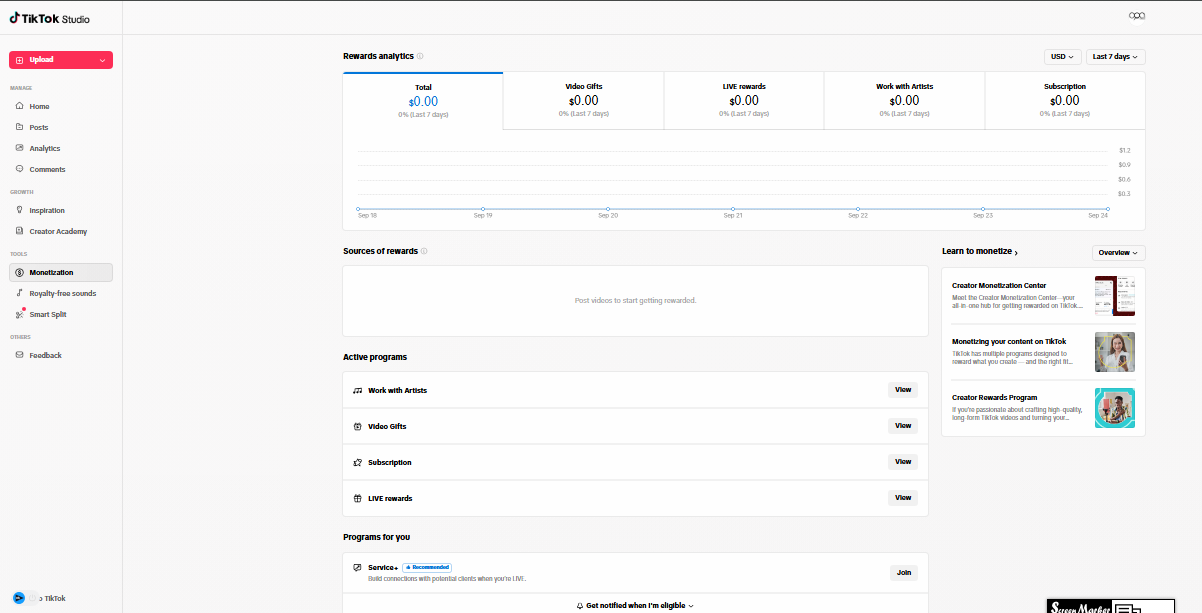Open Royalty-free sounds tool
The width and height of the screenshot is (1202, 613).
pos(60,293)
